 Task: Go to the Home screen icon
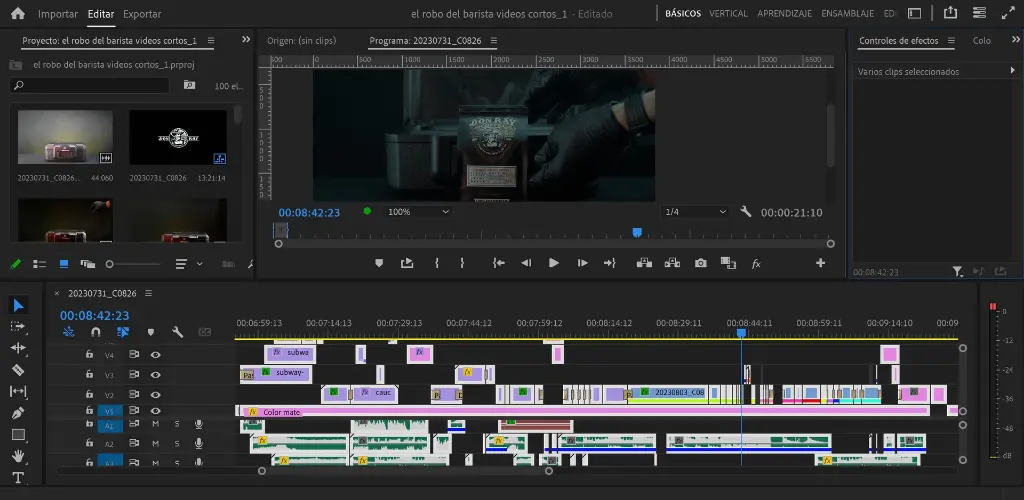pos(18,13)
